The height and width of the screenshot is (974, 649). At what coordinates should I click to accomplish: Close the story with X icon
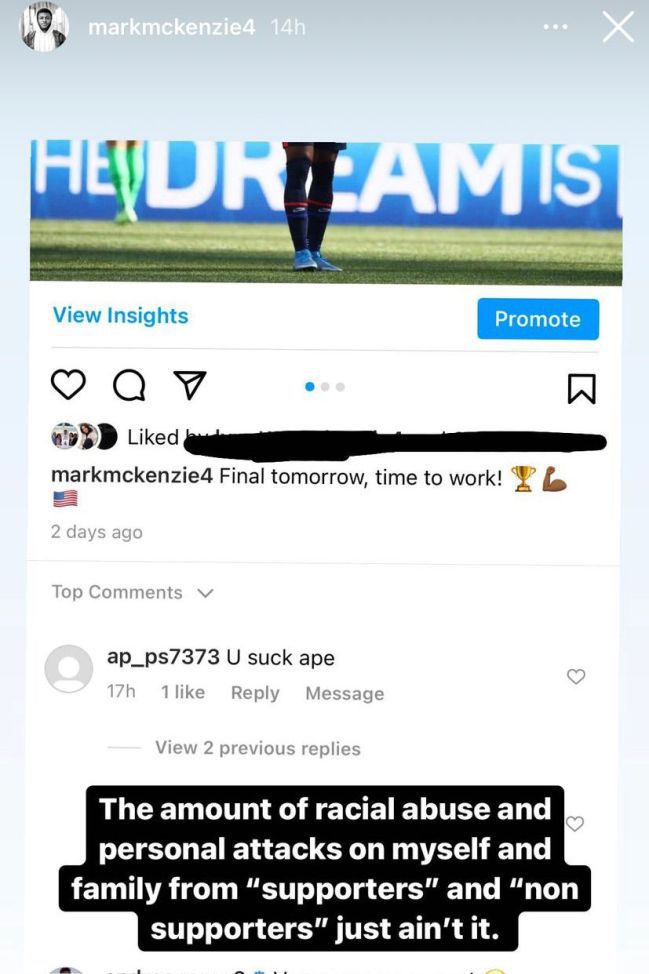(x=618, y=27)
